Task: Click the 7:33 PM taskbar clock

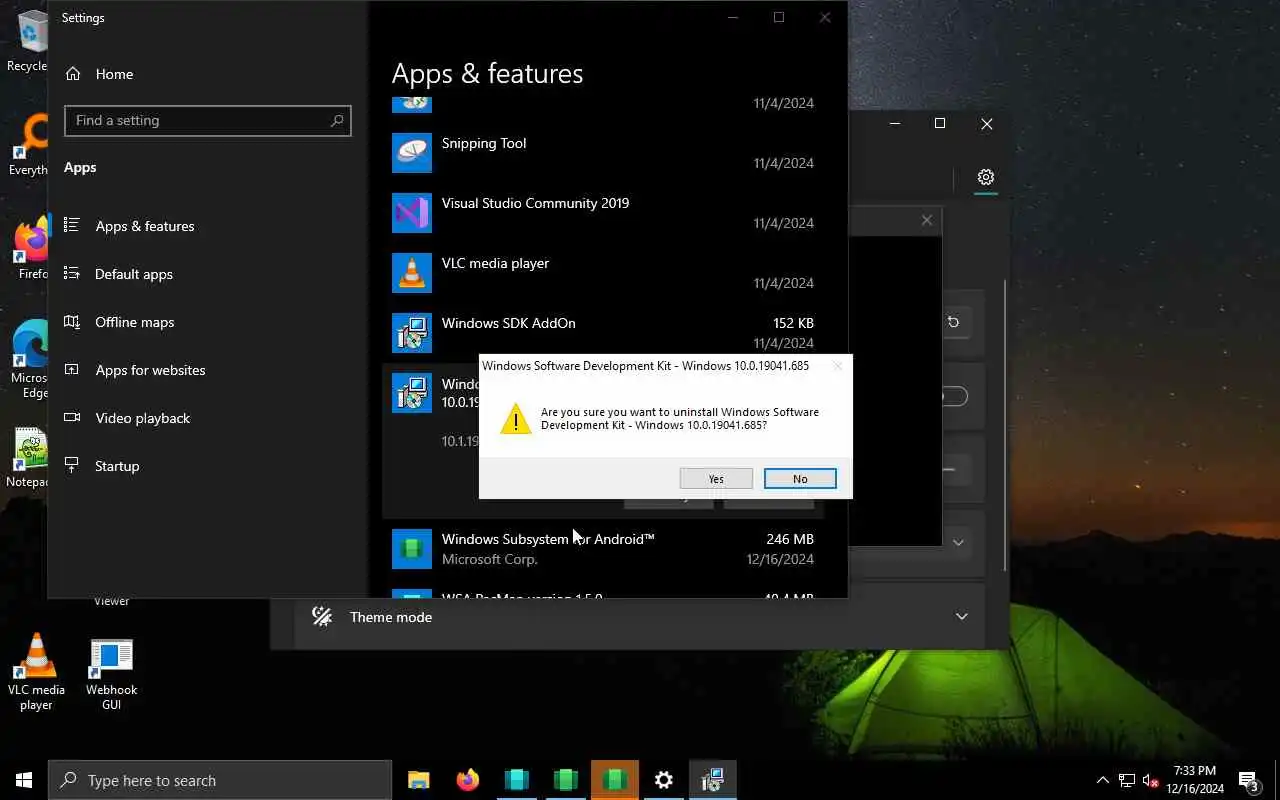Action: pos(1195,780)
